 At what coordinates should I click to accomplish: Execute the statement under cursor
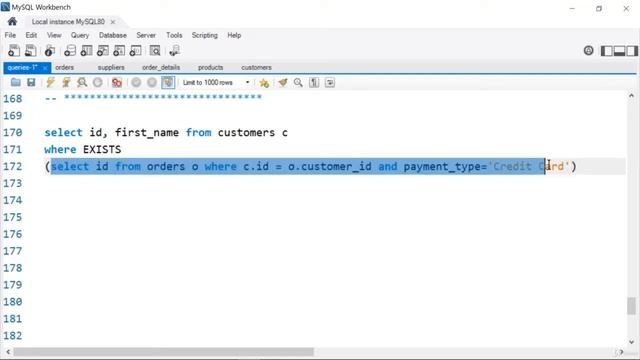pyautogui.click(x=66, y=82)
